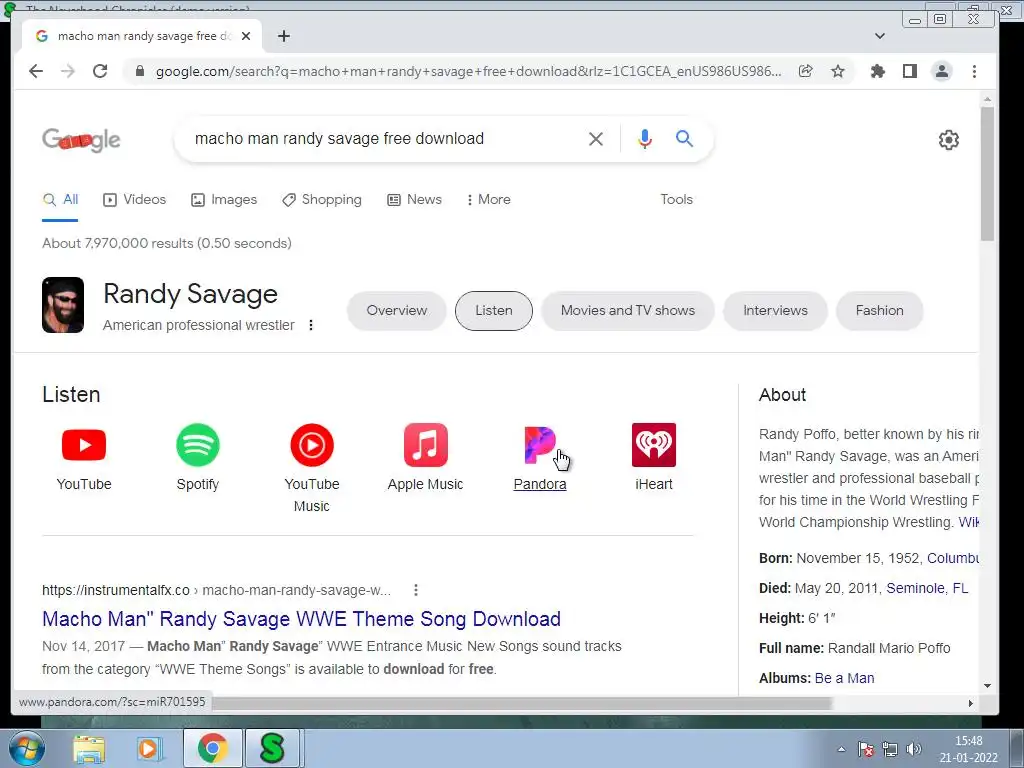Click the horizontal scrollbar right arrow
The width and height of the screenshot is (1024, 768).
click(970, 703)
